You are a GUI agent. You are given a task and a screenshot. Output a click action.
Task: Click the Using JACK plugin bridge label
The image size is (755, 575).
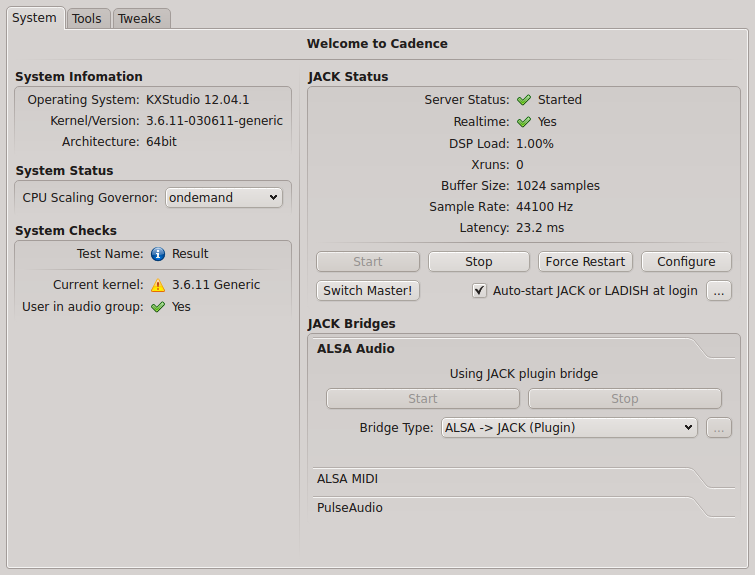point(524,374)
